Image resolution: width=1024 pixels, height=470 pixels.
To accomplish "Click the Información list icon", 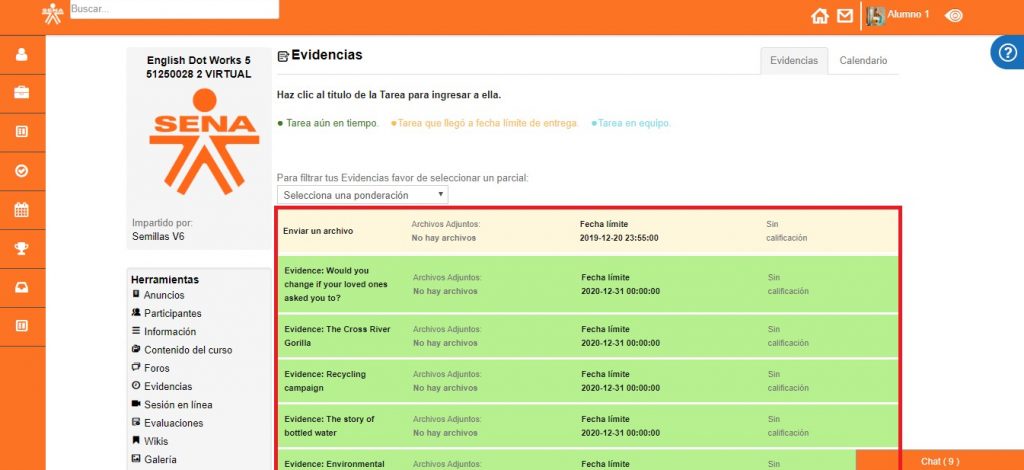I will click(x=136, y=331).
